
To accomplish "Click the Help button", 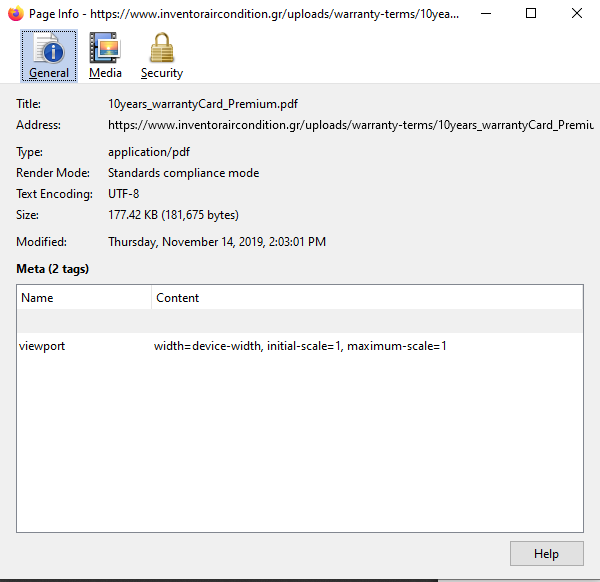I will [546, 553].
